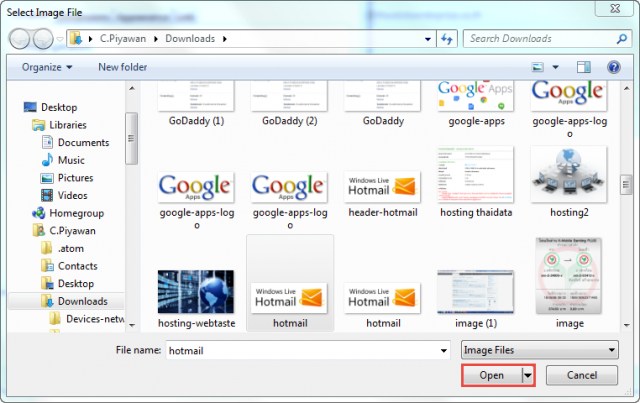
Task: Click the file list scrollbar thumb
Action: click(626, 185)
